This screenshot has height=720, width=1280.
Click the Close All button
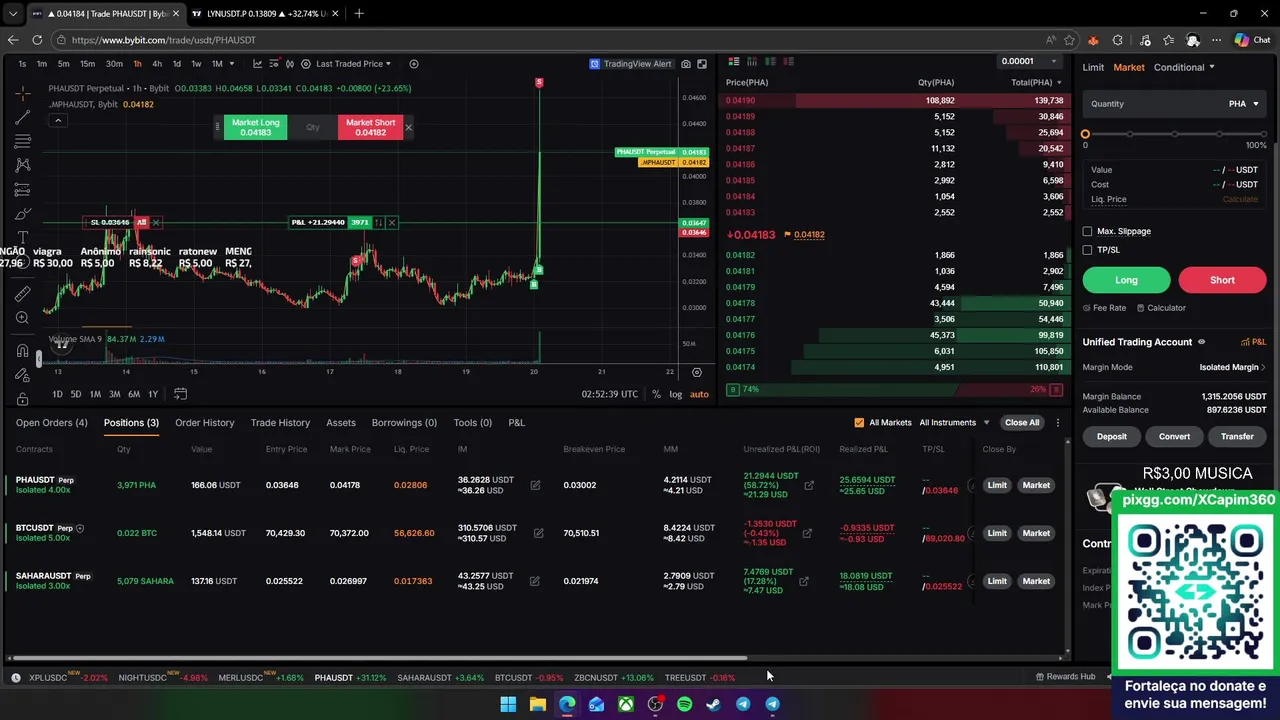pos(1022,423)
